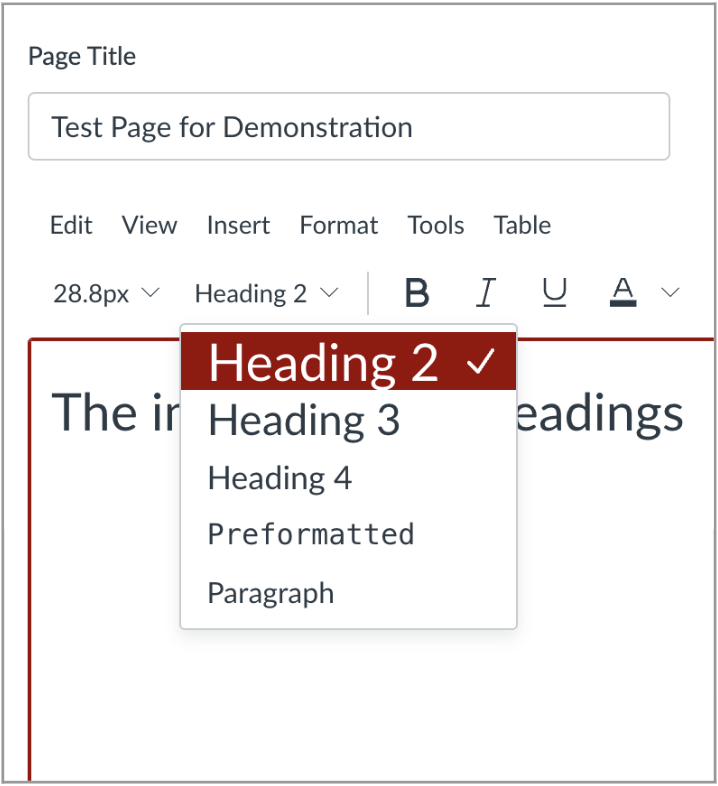718x786 pixels.
Task: Select the Preformatted style option
Action: (x=310, y=535)
